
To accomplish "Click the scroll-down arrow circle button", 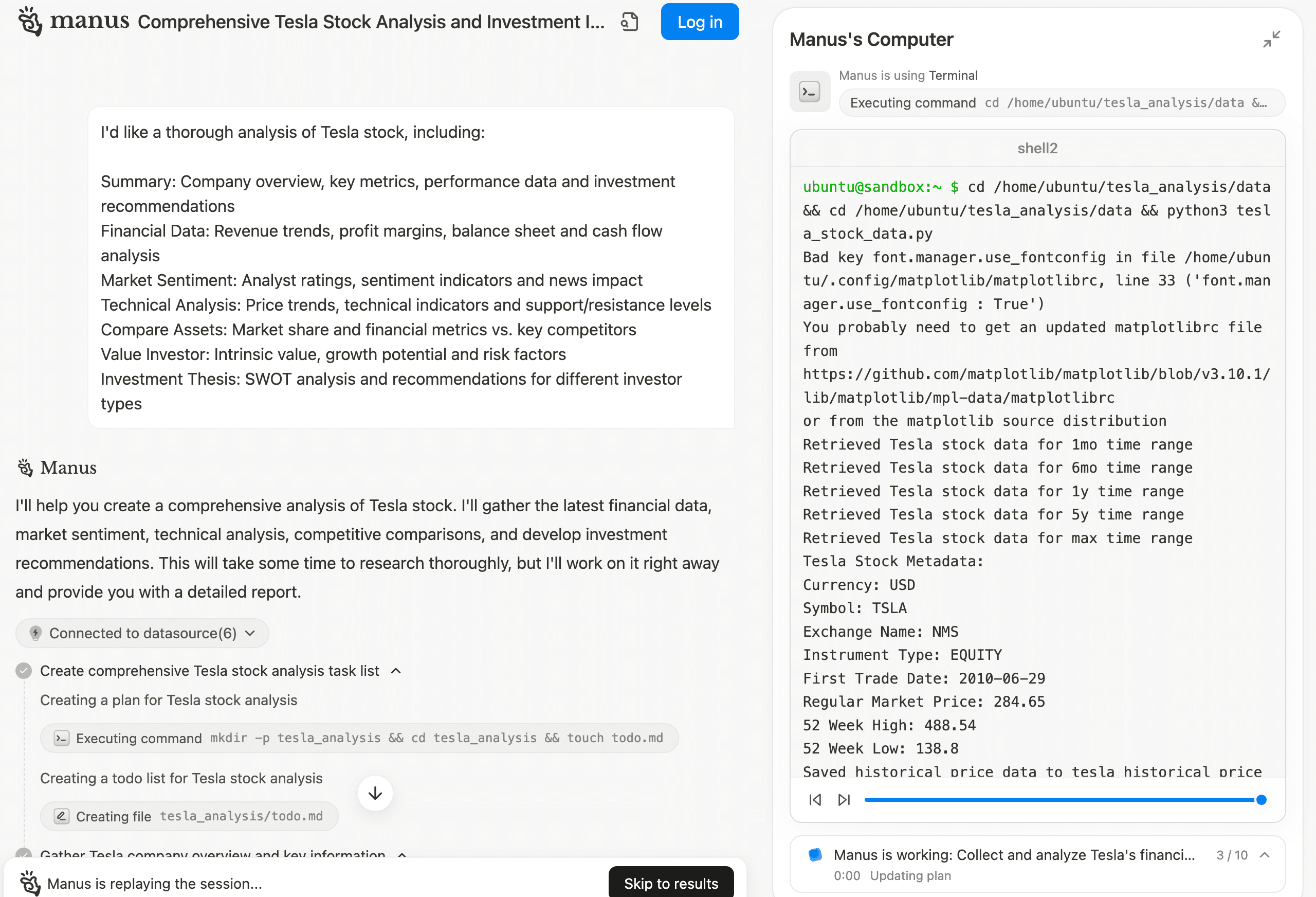I will tap(375, 793).
